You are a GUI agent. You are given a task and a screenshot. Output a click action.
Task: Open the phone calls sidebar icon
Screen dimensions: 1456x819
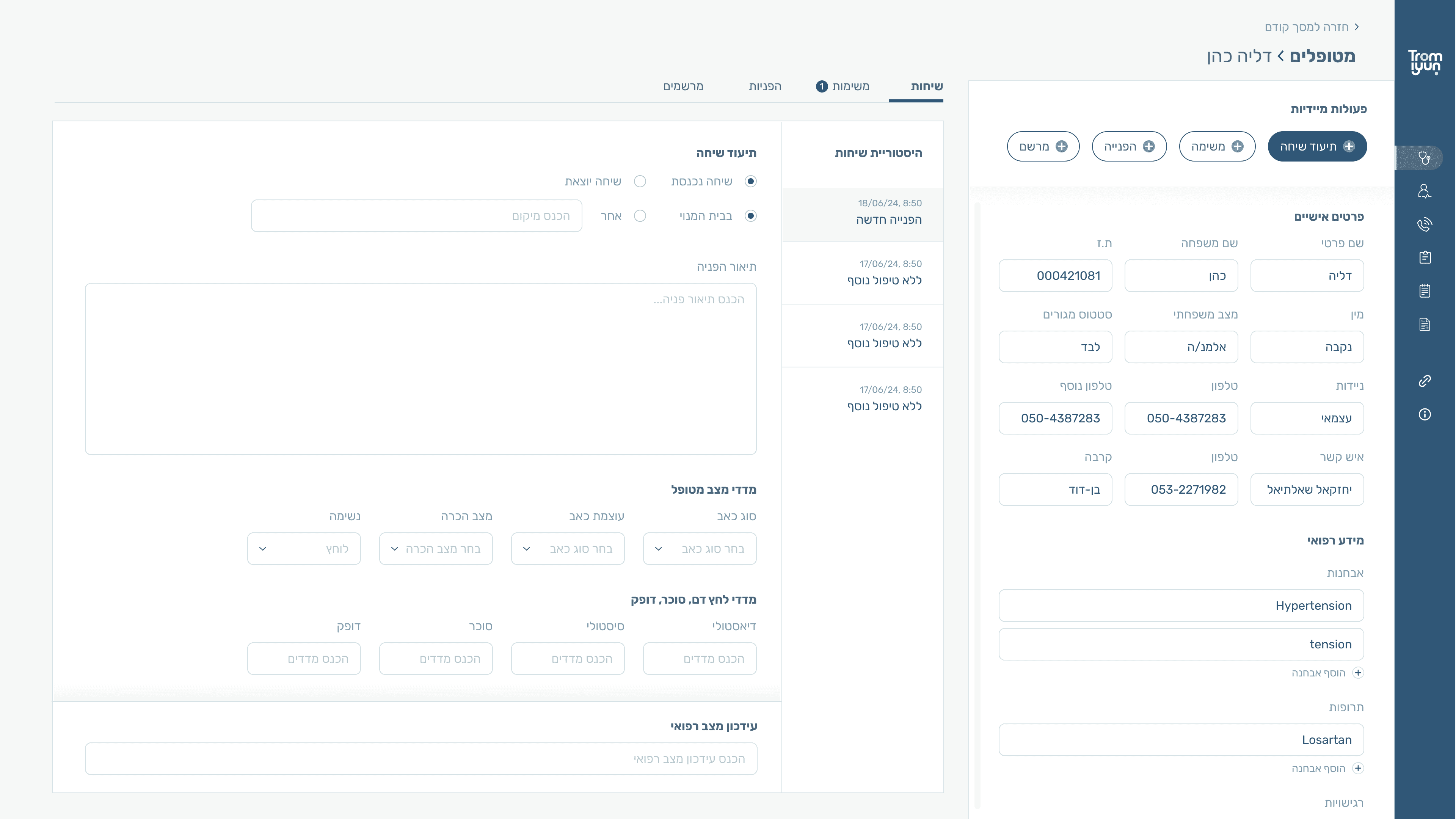[1425, 224]
